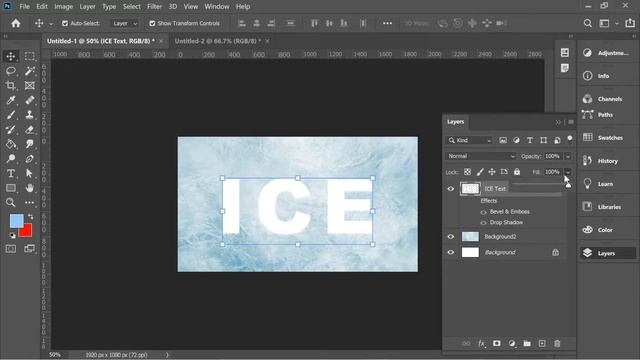Toggle lock transparent pixels button
The height and width of the screenshot is (360, 640).
(467, 172)
